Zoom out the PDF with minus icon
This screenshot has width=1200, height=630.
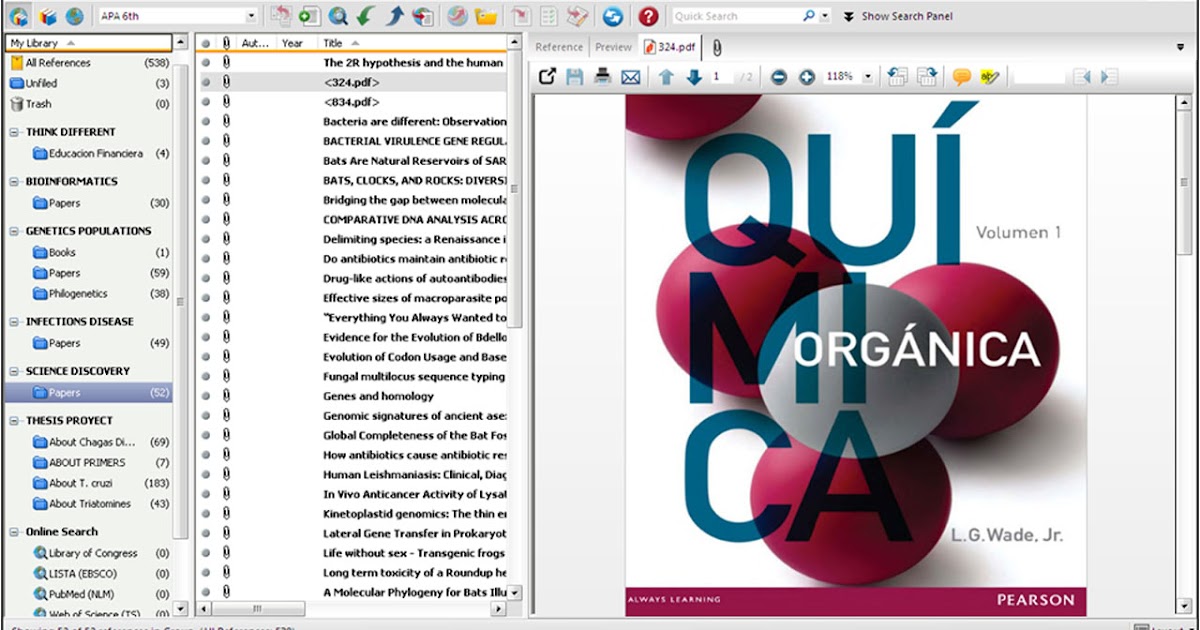779,76
